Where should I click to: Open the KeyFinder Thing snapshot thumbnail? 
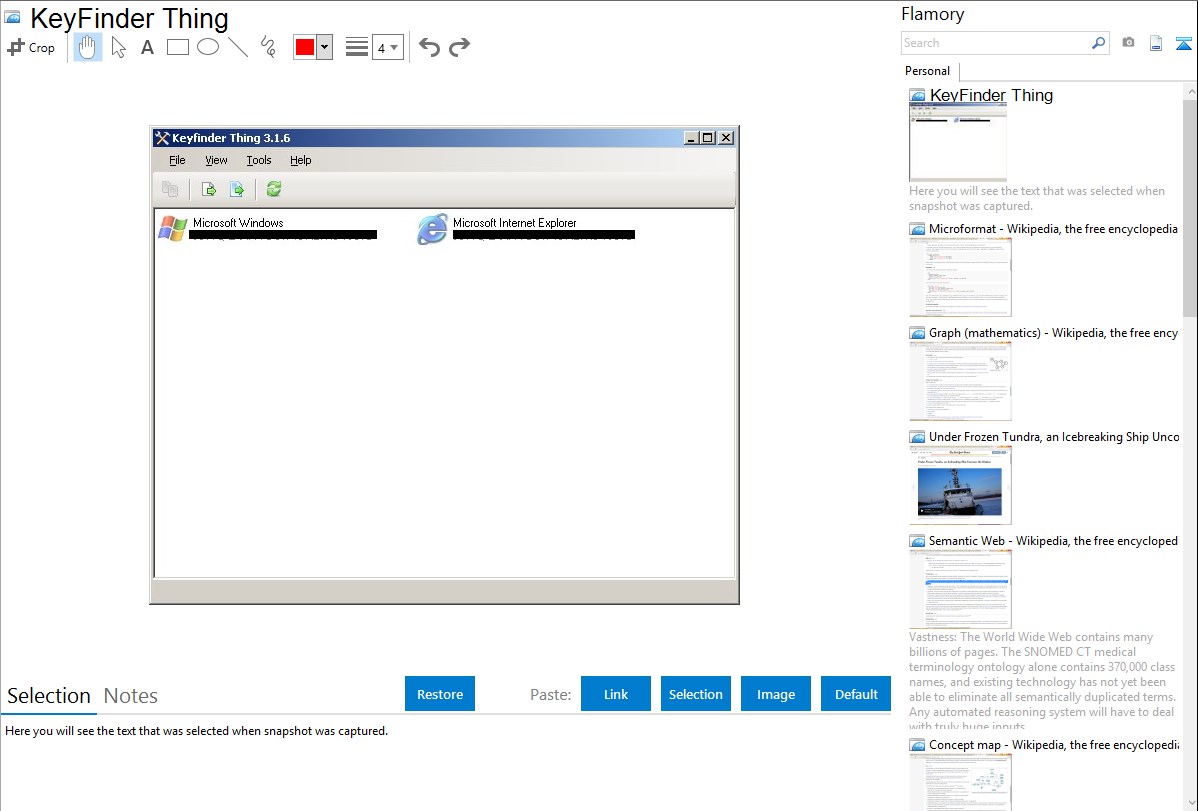958,142
